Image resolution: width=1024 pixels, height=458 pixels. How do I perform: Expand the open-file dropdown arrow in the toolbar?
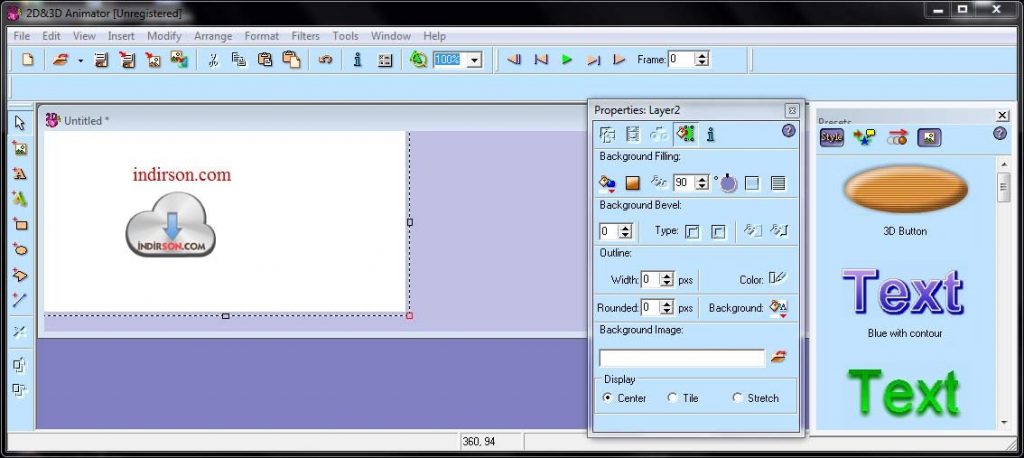[x=80, y=60]
